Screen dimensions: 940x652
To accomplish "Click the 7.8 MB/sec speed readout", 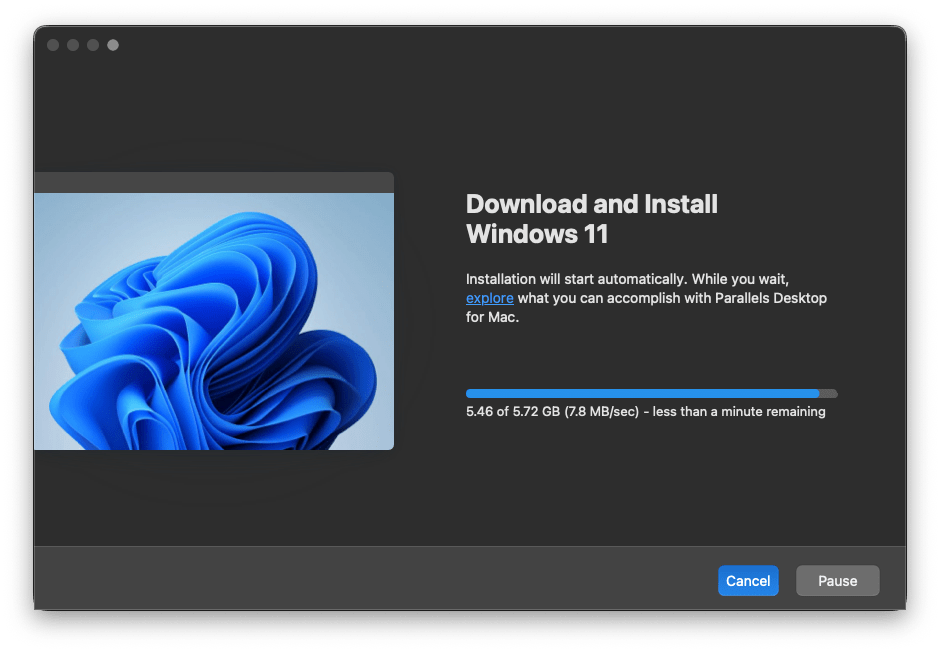I will coord(601,412).
